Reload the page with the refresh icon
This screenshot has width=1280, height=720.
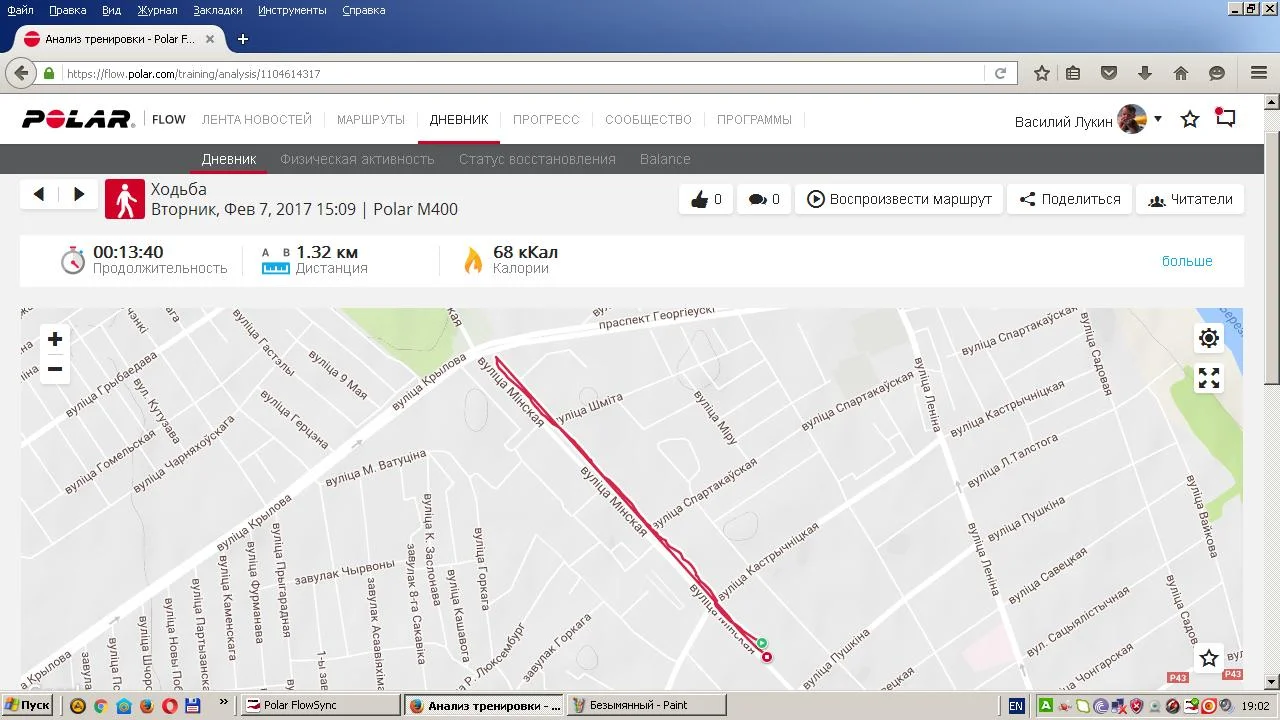1000,73
